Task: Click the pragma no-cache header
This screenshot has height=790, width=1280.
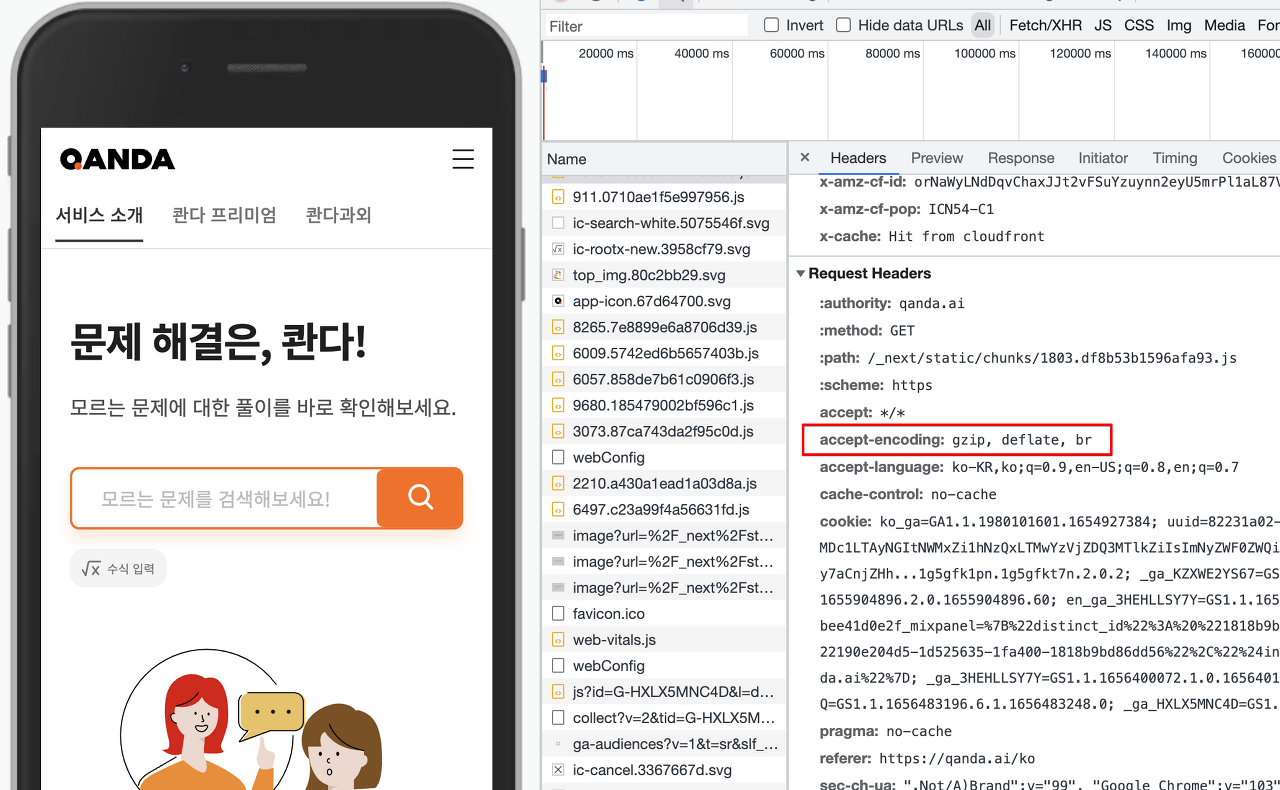Action: pyautogui.click(x=886, y=731)
